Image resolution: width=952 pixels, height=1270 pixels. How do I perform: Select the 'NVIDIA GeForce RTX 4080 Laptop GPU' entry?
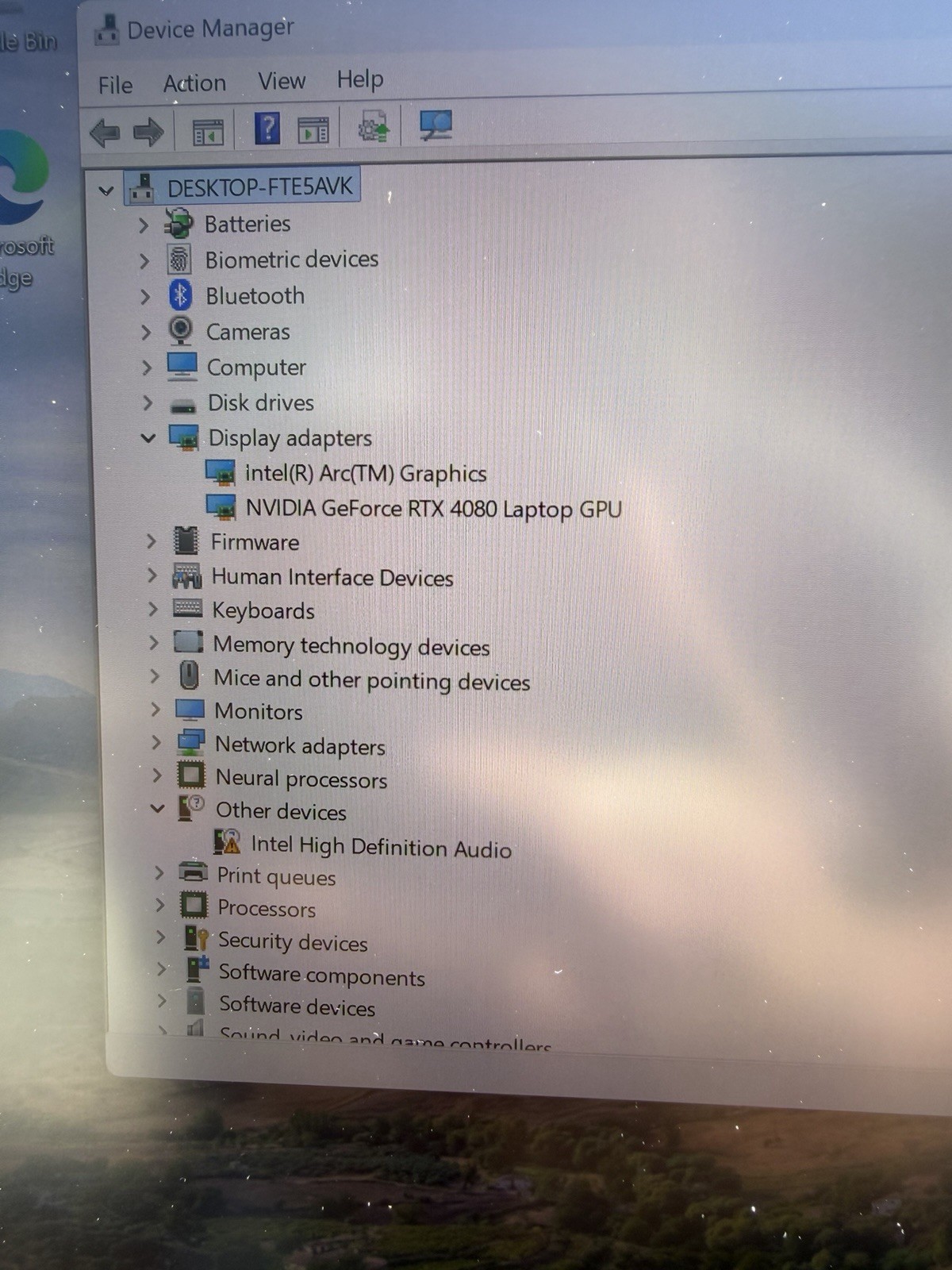coord(433,508)
